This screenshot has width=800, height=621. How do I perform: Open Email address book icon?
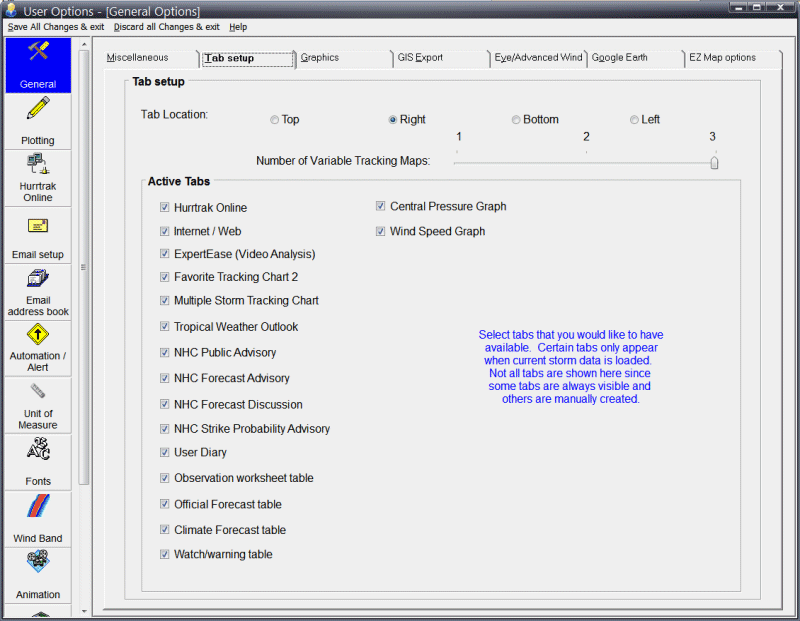pos(38,279)
